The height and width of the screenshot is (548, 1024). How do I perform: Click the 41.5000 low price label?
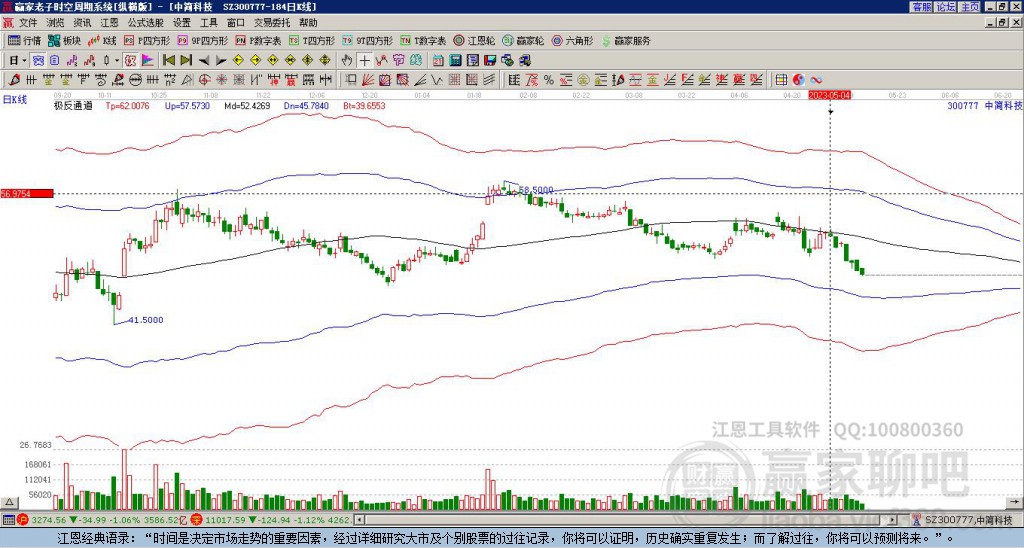point(146,320)
